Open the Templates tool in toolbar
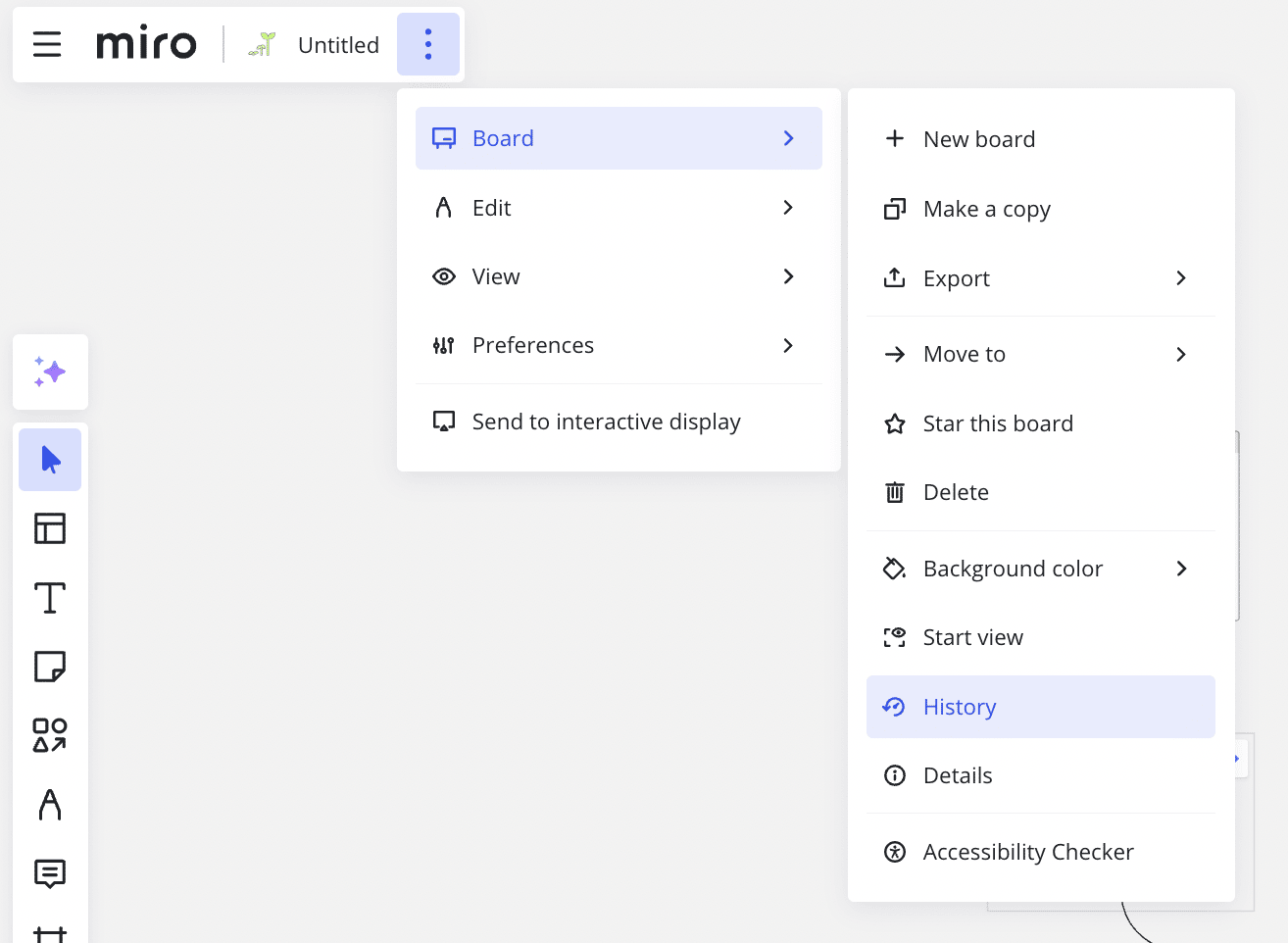Screen dimensions: 1288x943 [50, 528]
